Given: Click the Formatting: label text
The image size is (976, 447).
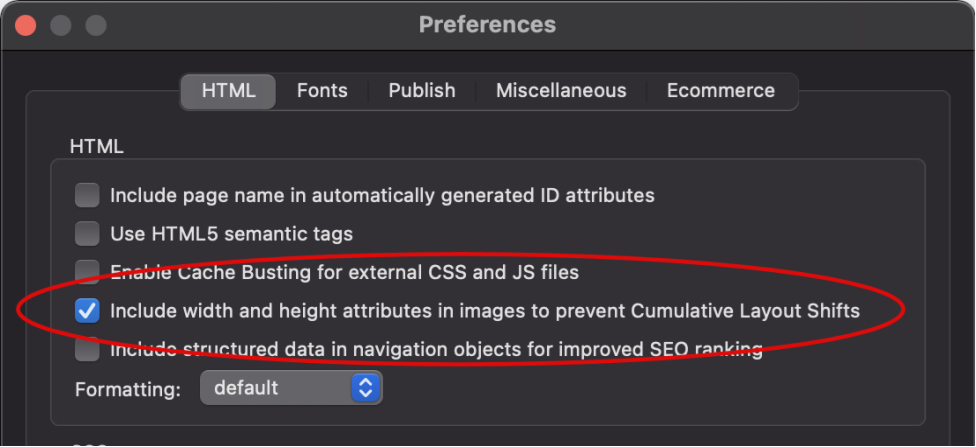Looking at the screenshot, I should click(128, 390).
